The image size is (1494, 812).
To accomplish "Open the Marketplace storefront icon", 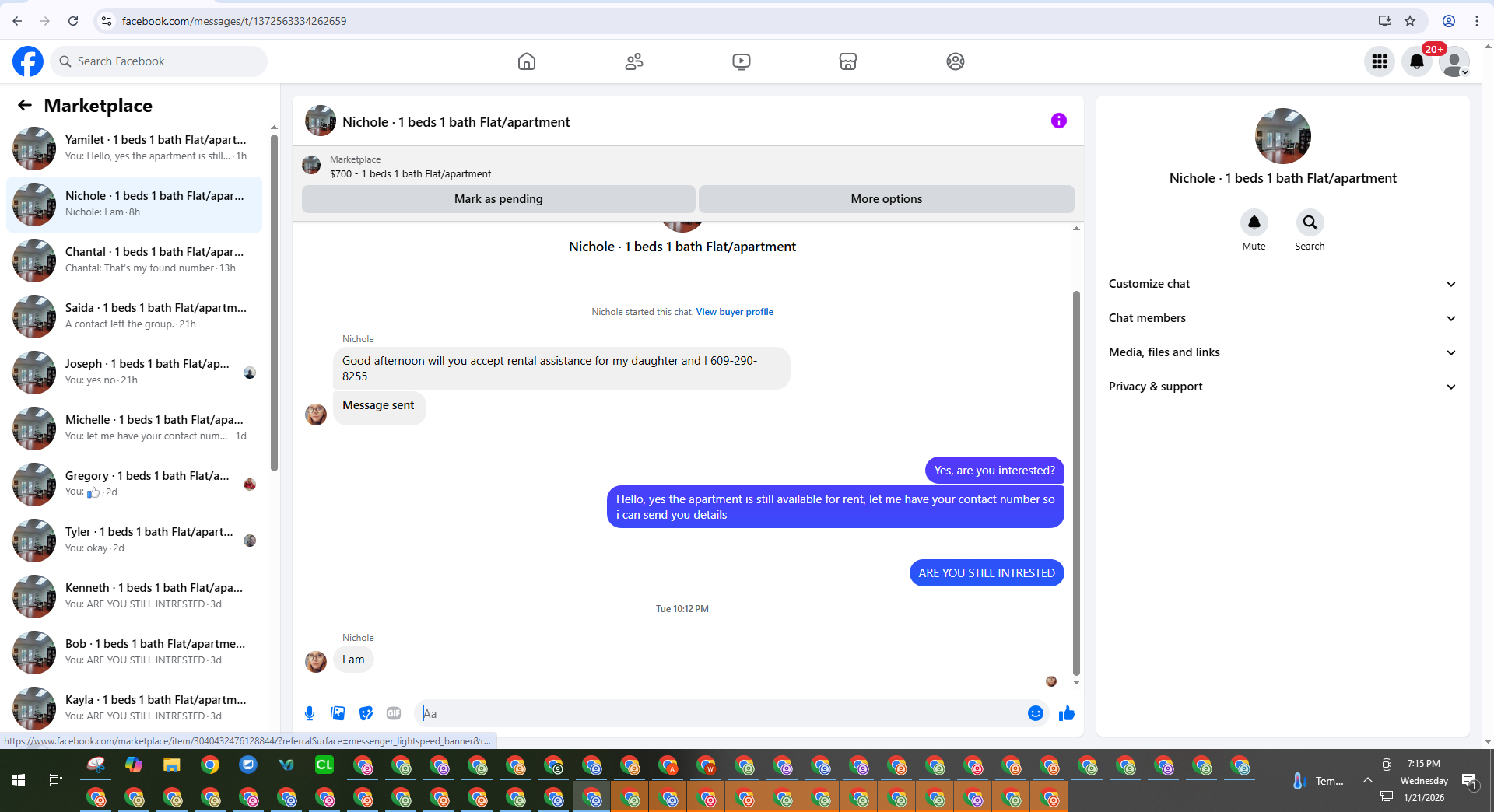I will [848, 61].
